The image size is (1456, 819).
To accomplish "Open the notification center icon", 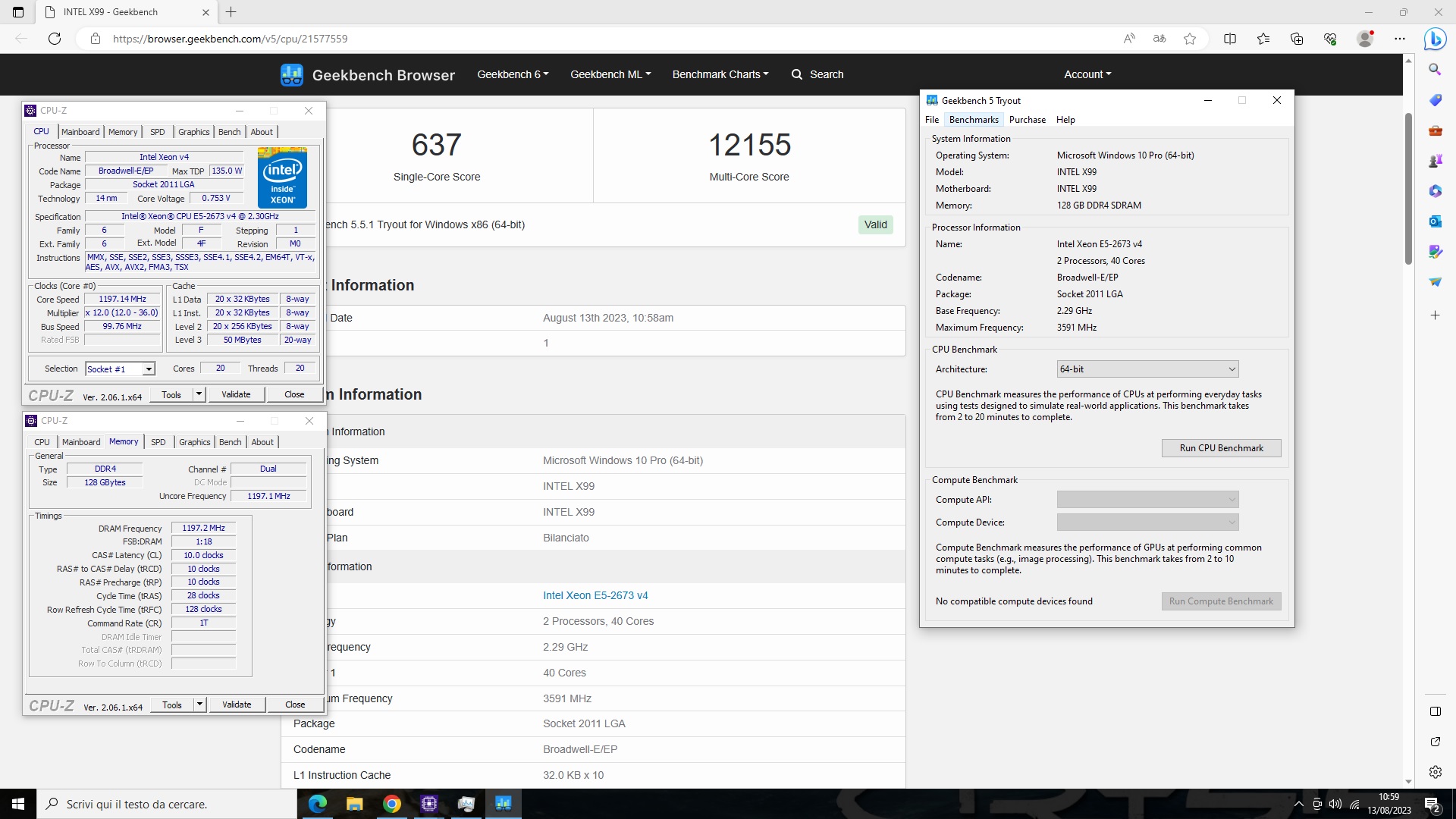I will point(1432,805).
